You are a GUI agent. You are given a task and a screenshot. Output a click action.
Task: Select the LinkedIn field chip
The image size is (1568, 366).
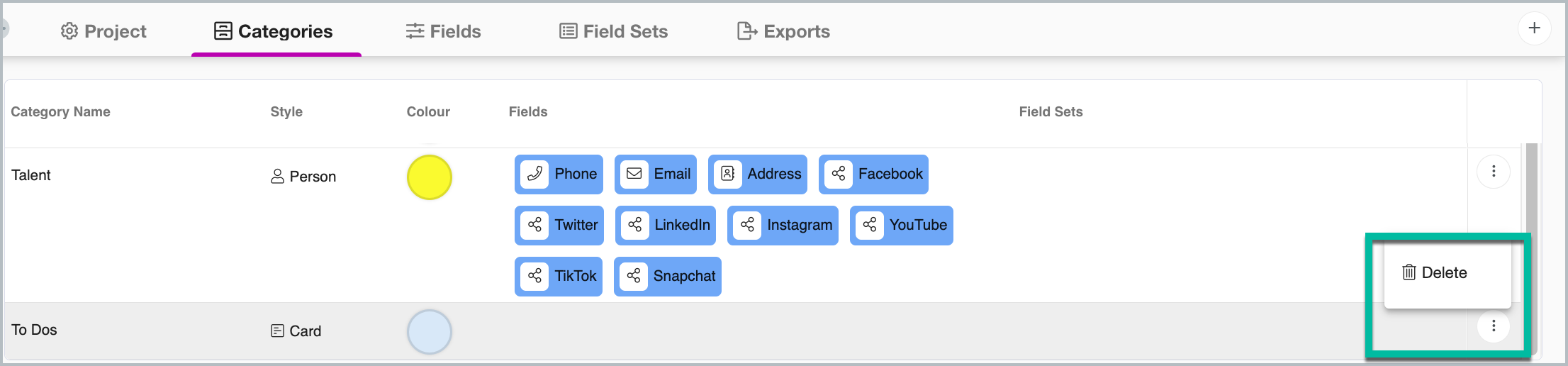click(x=666, y=226)
